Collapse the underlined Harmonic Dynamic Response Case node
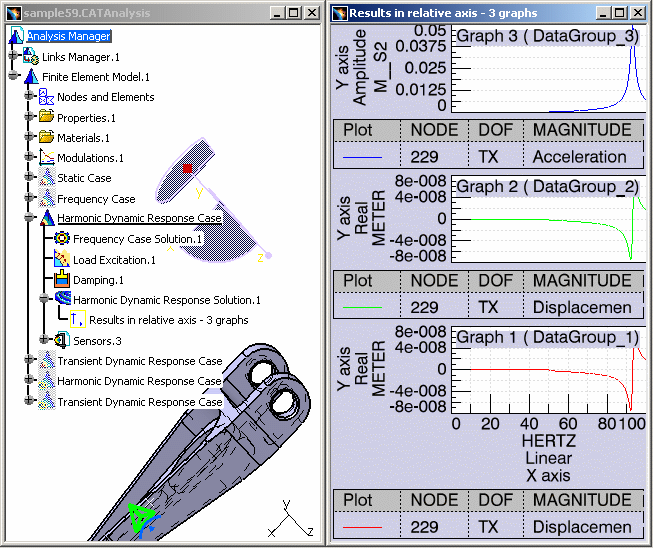This screenshot has height=548, width=653. pos(28,217)
